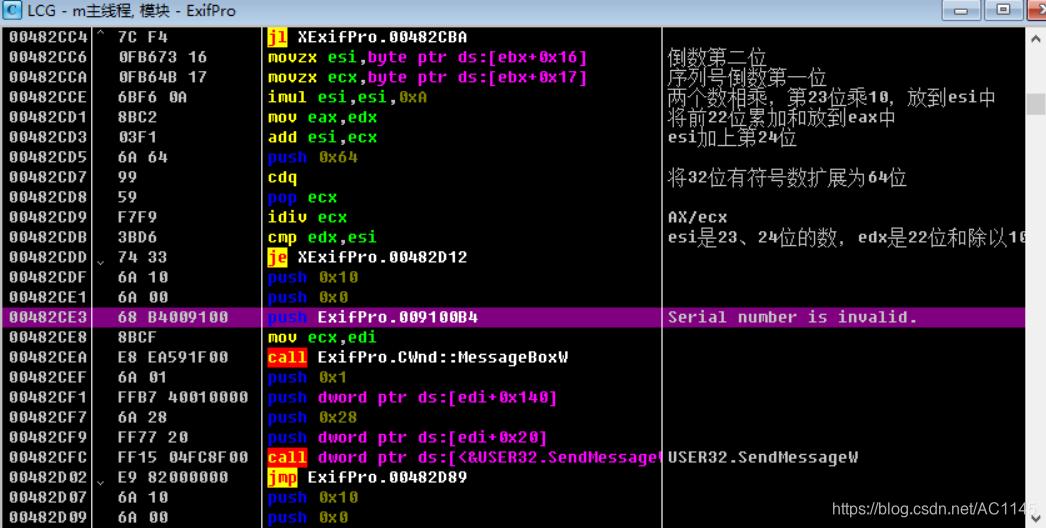The width and height of the screenshot is (1046, 528).
Task: Click the 'Serial number is invalid.' comment
Action: tap(793, 317)
